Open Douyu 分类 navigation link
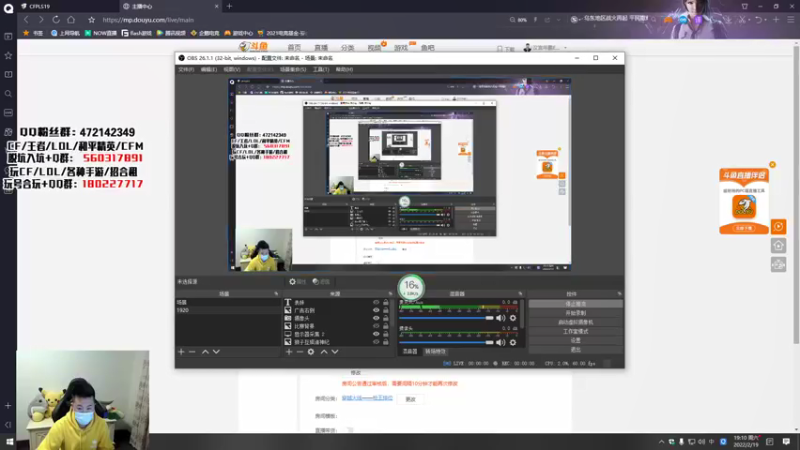The height and width of the screenshot is (450, 800). [347, 48]
